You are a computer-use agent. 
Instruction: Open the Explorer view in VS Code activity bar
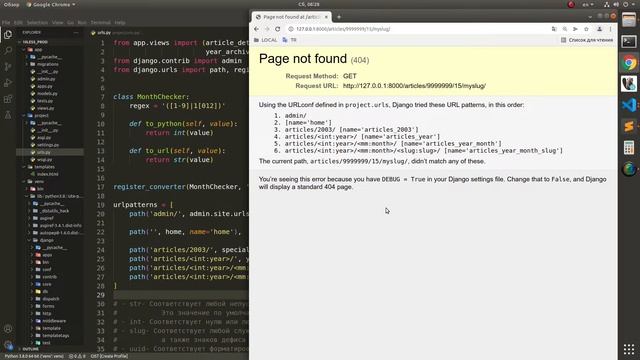point(8,35)
